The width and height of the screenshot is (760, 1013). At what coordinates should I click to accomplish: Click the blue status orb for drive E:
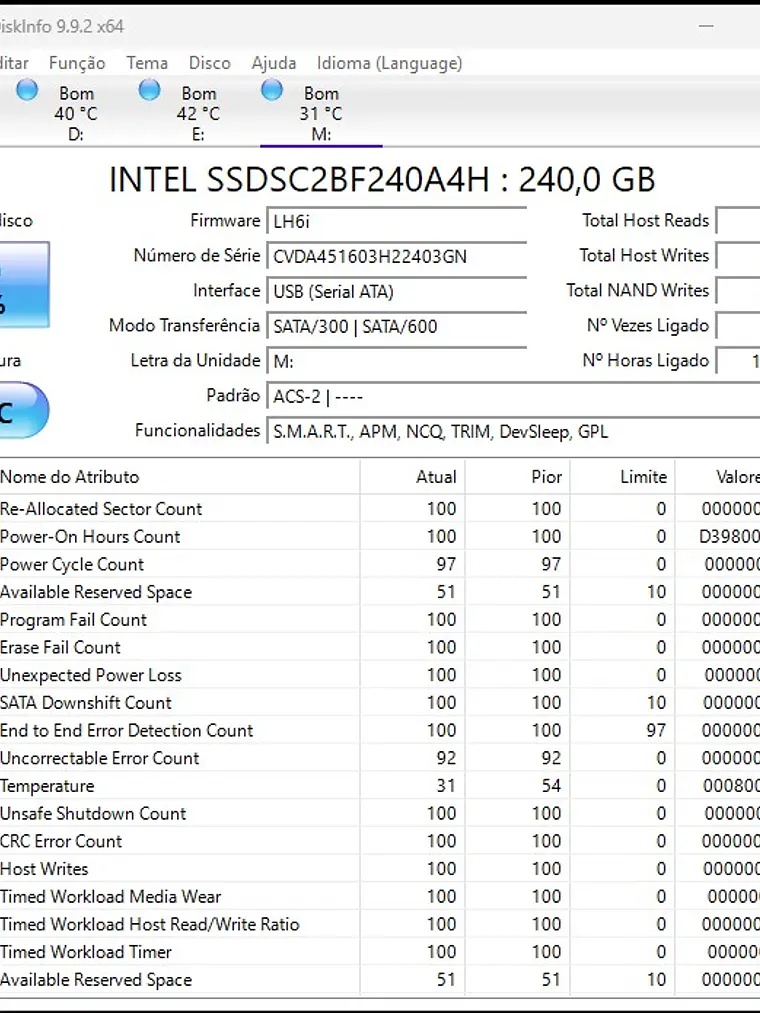click(149, 90)
